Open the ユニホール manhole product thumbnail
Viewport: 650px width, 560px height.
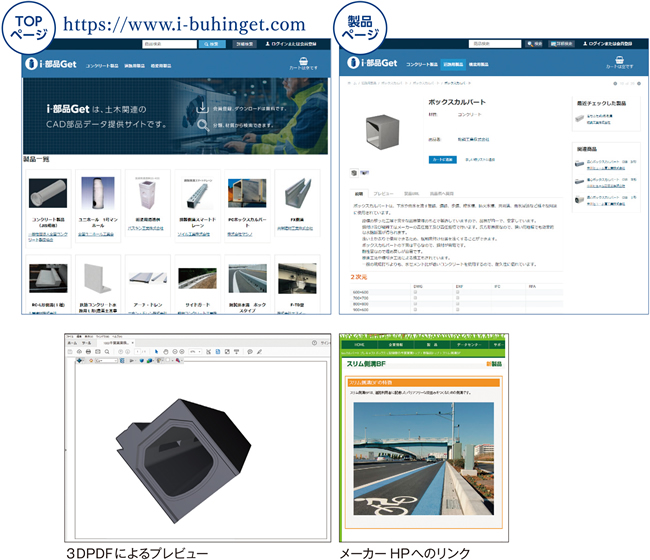point(98,193)
